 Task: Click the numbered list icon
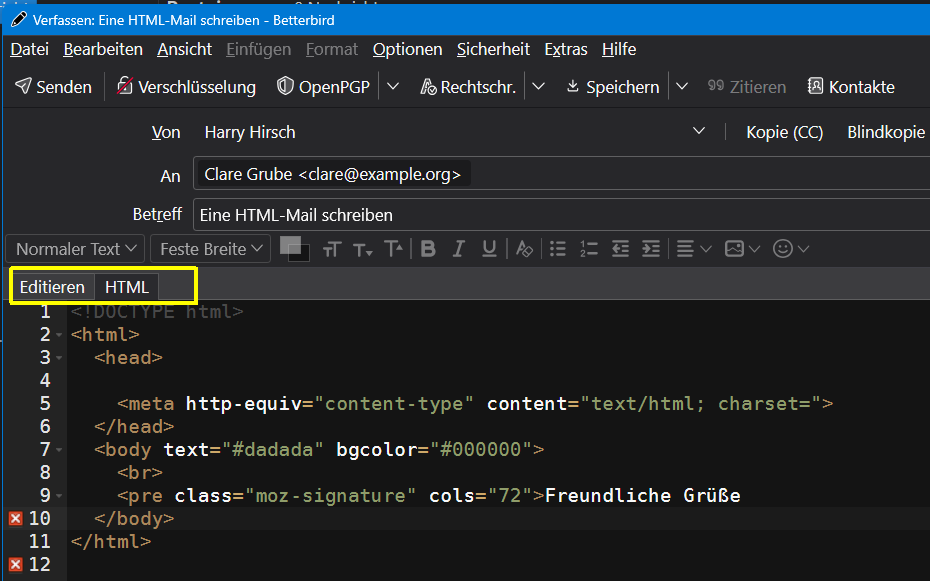click(x=589, y=249)
